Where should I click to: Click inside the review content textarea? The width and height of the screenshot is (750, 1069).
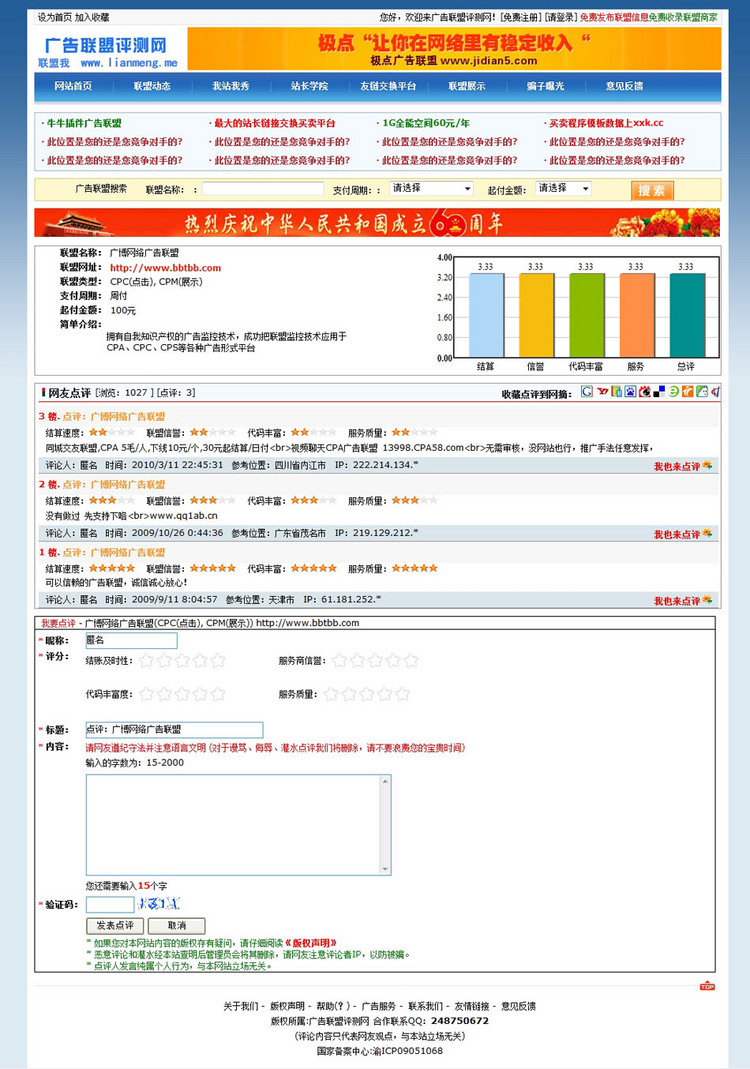[x=233, y=825]
